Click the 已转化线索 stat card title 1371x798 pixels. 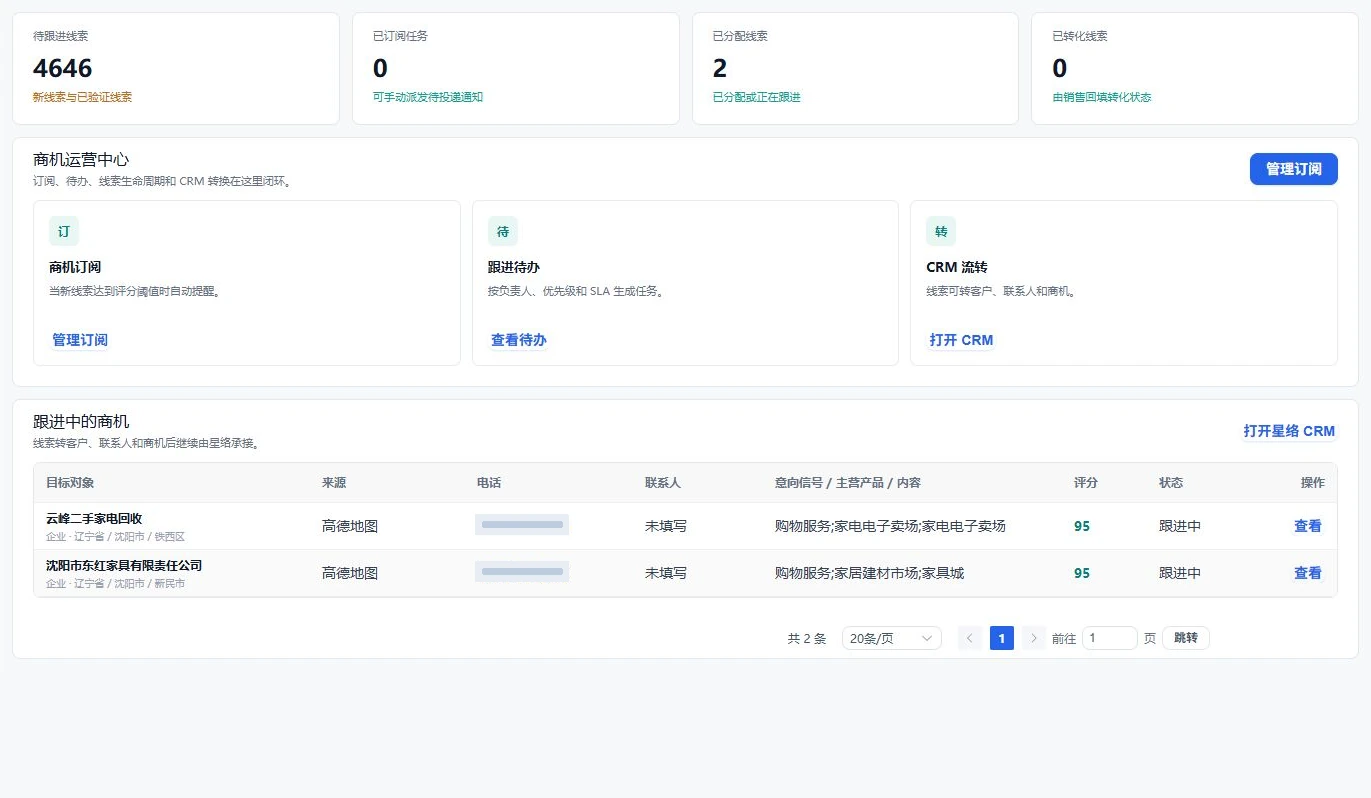point(1080,36)
